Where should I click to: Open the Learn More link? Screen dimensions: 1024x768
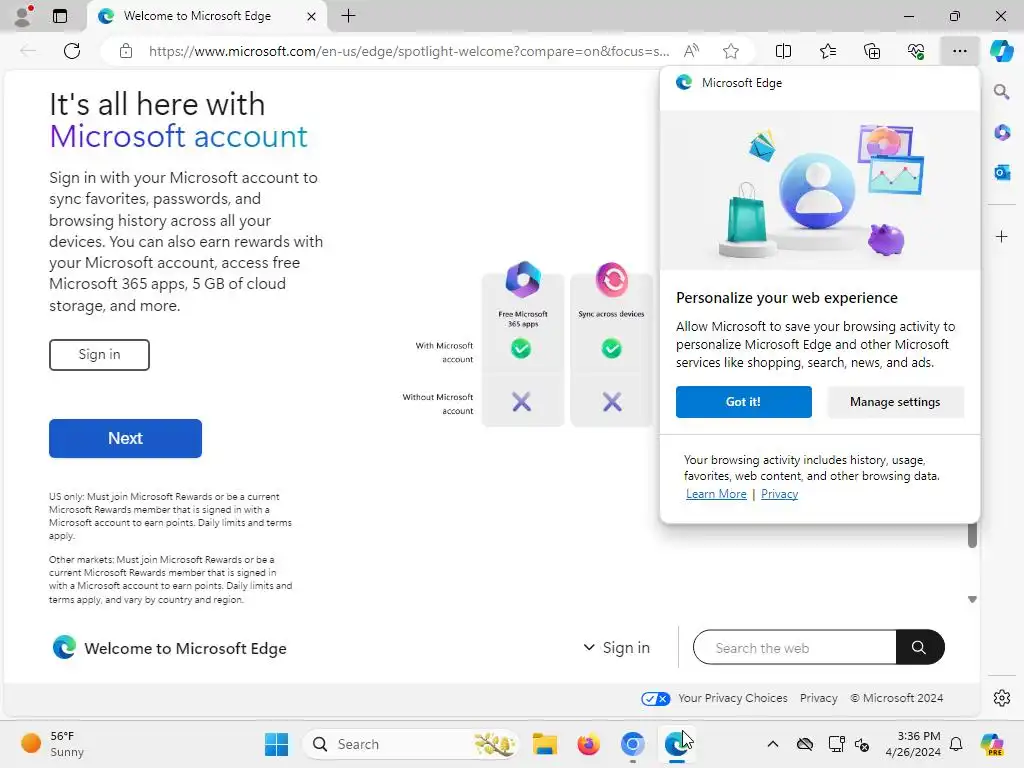(x=716, y=494)
